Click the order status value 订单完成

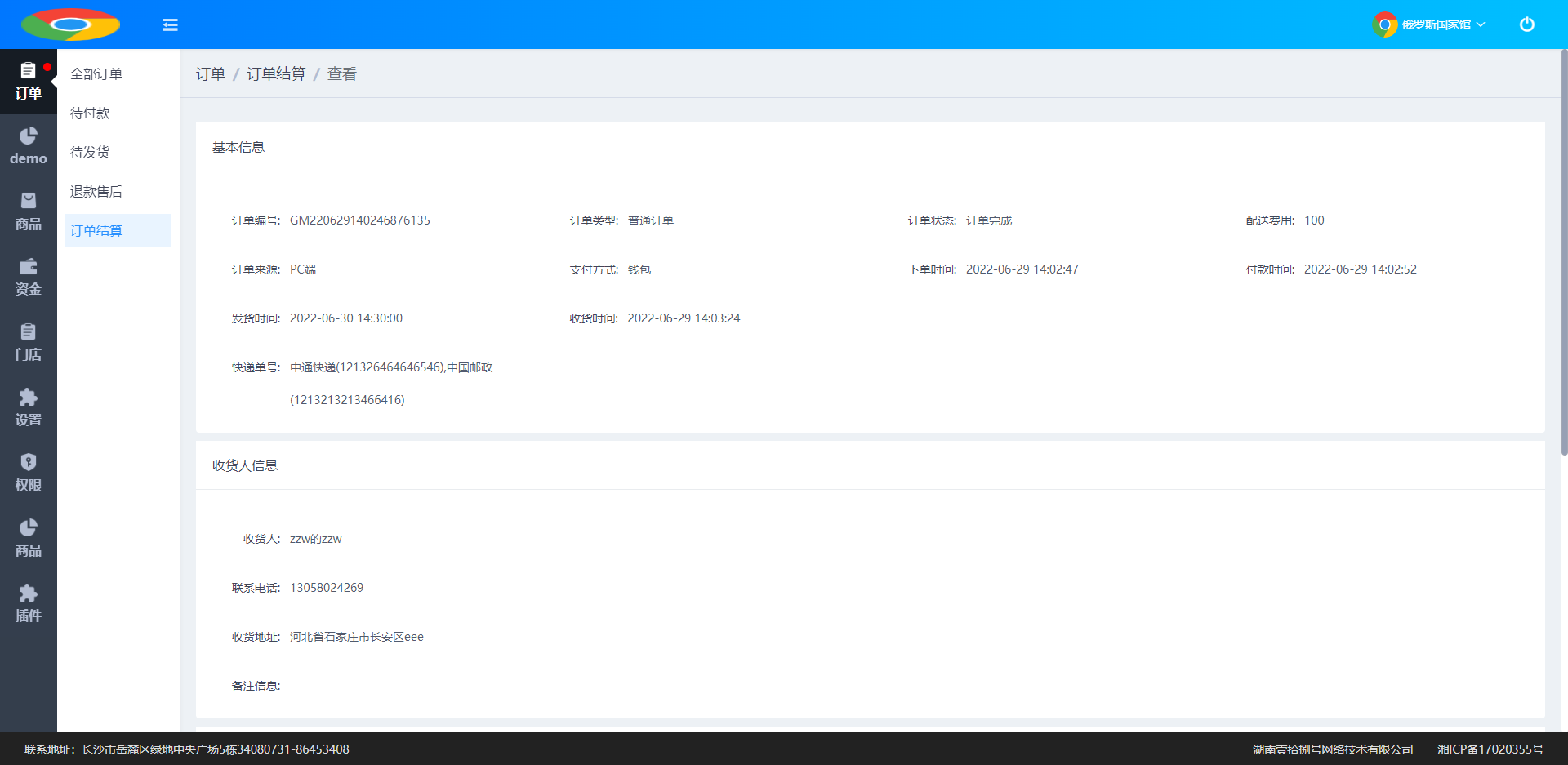pos(989,220)
